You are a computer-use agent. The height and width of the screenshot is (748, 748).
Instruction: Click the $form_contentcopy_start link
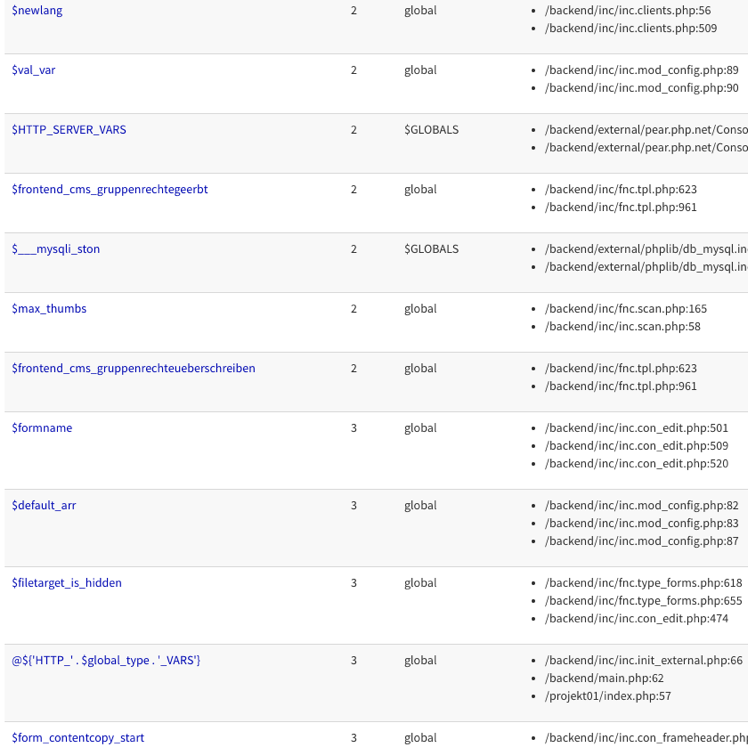coord(78,738)
